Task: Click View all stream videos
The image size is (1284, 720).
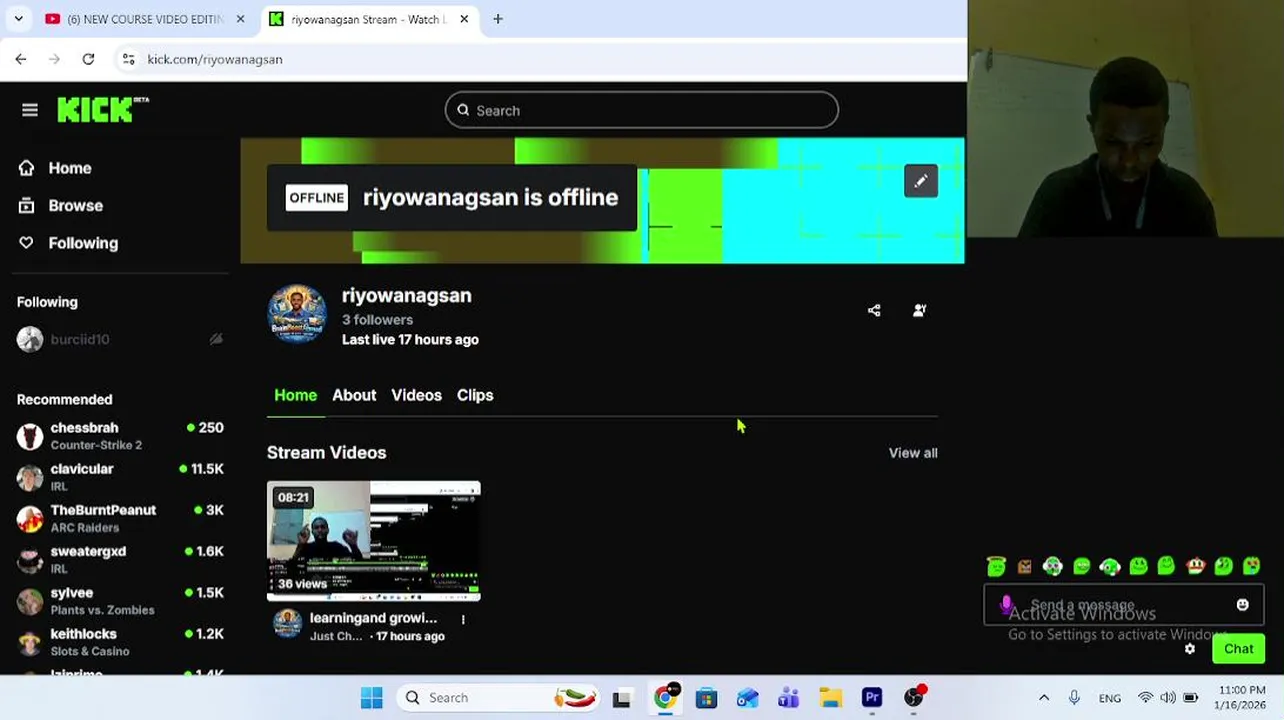Action: click(913, 453)
